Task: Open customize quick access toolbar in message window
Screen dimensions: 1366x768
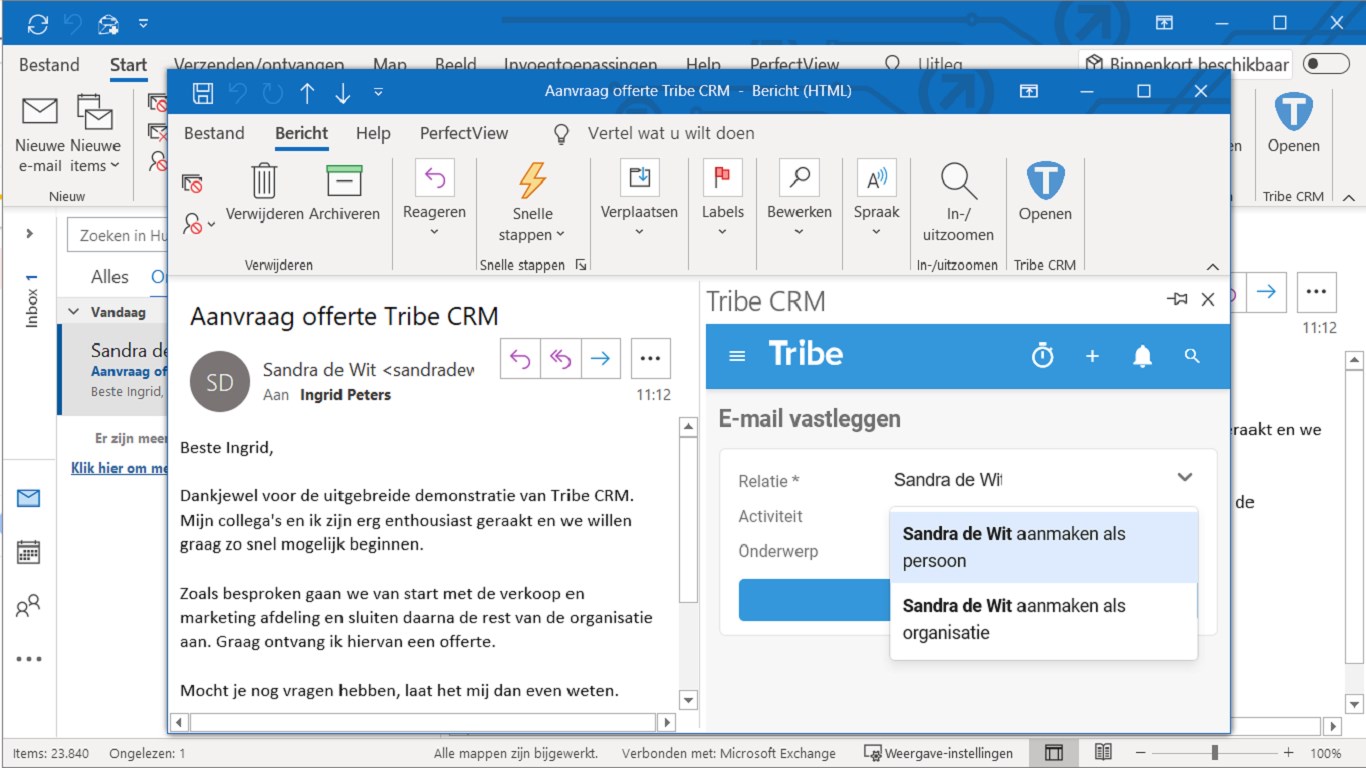Action: click(378, 93)
